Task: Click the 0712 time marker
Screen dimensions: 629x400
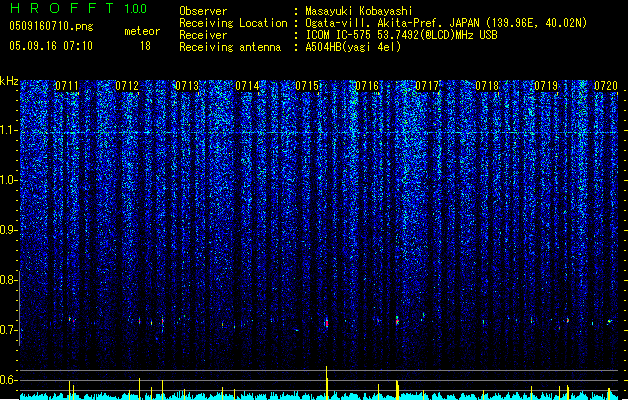Action: point(127,86)
